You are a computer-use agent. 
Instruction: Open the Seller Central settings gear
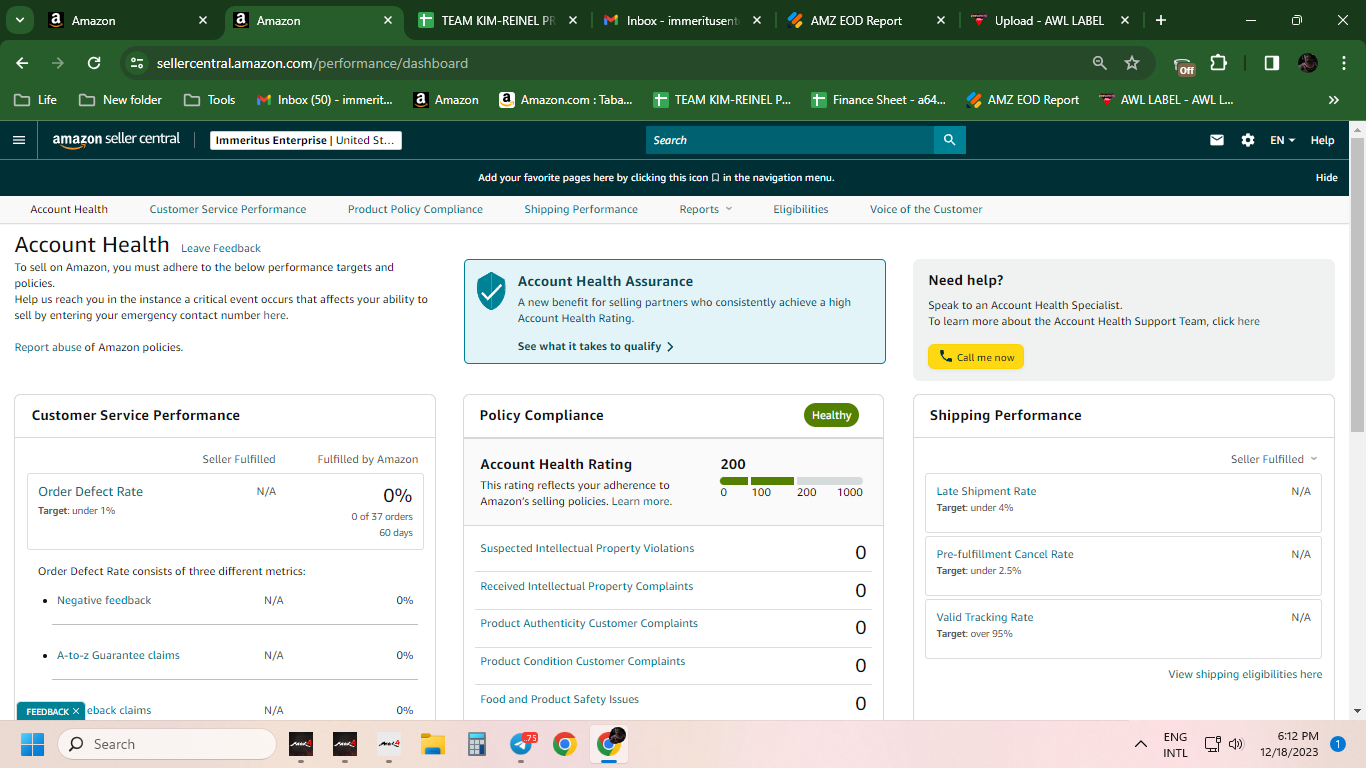click(1248, 140)
